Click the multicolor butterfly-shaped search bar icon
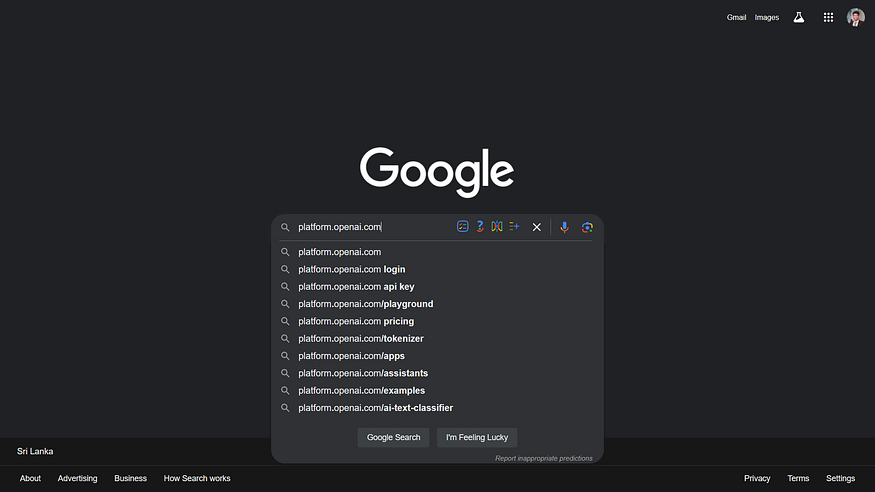The image size is (875, 492). point(497,226)
